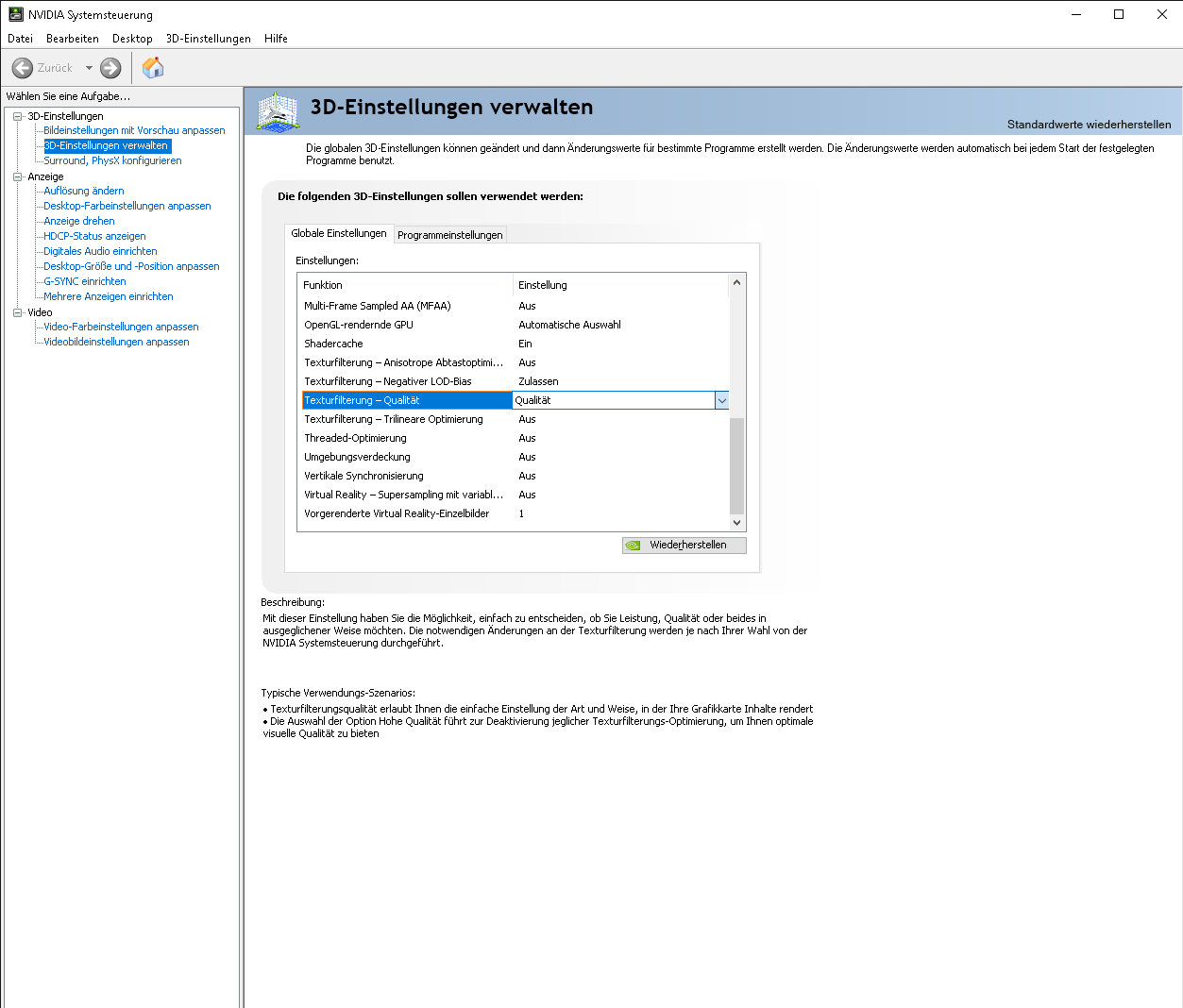1183x1008 pixels.
Task: Open Bildeinstellungen mit Vorschau anpassen
Action: tap(134, 130)
